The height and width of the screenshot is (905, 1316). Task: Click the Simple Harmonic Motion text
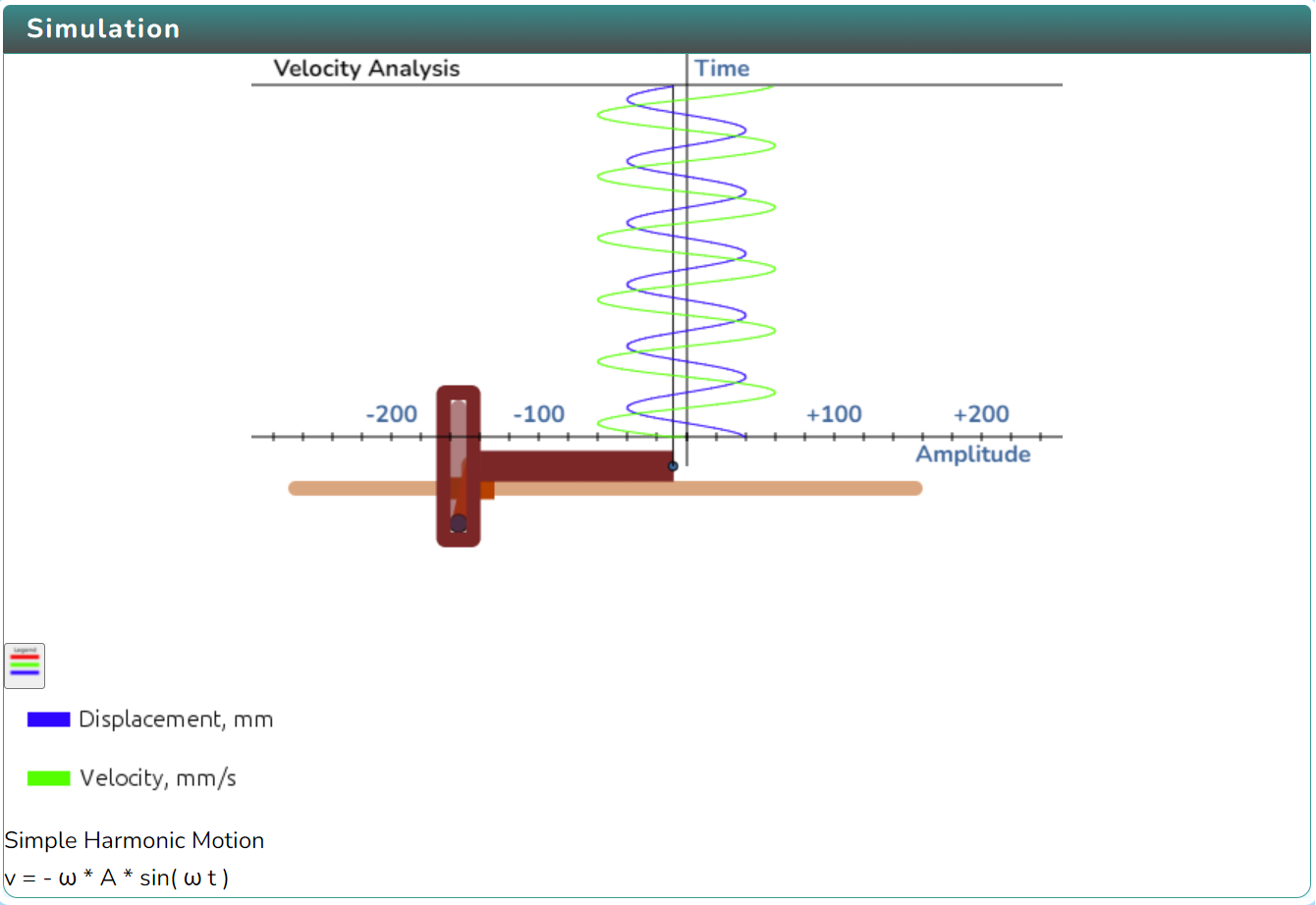pos(135,840)
